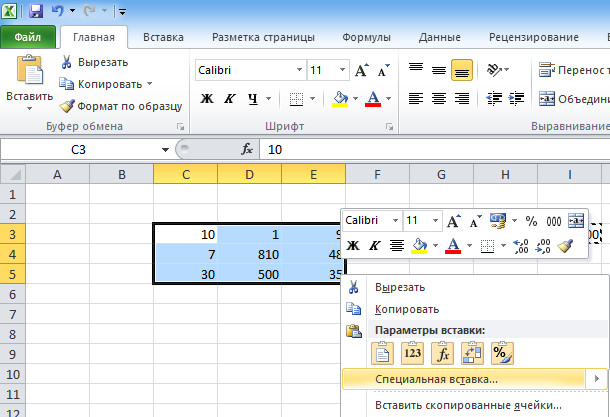The height and width of the screenshot is (417, 610).
Task: Increase decimal places in mini toolbar
Action: point(521,246)
